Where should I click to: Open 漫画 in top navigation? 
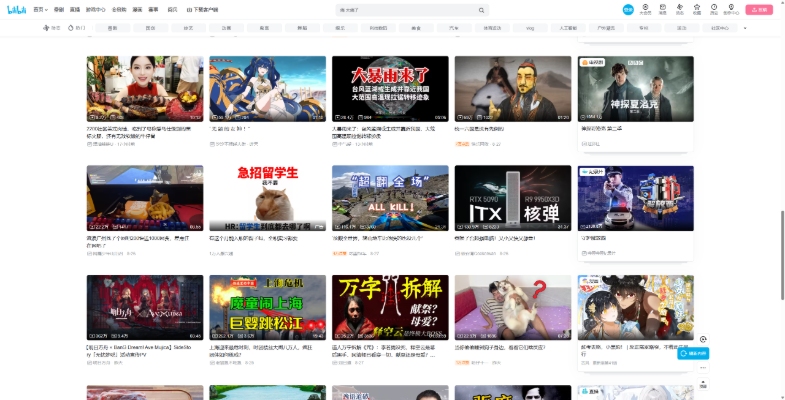[137, 10]
